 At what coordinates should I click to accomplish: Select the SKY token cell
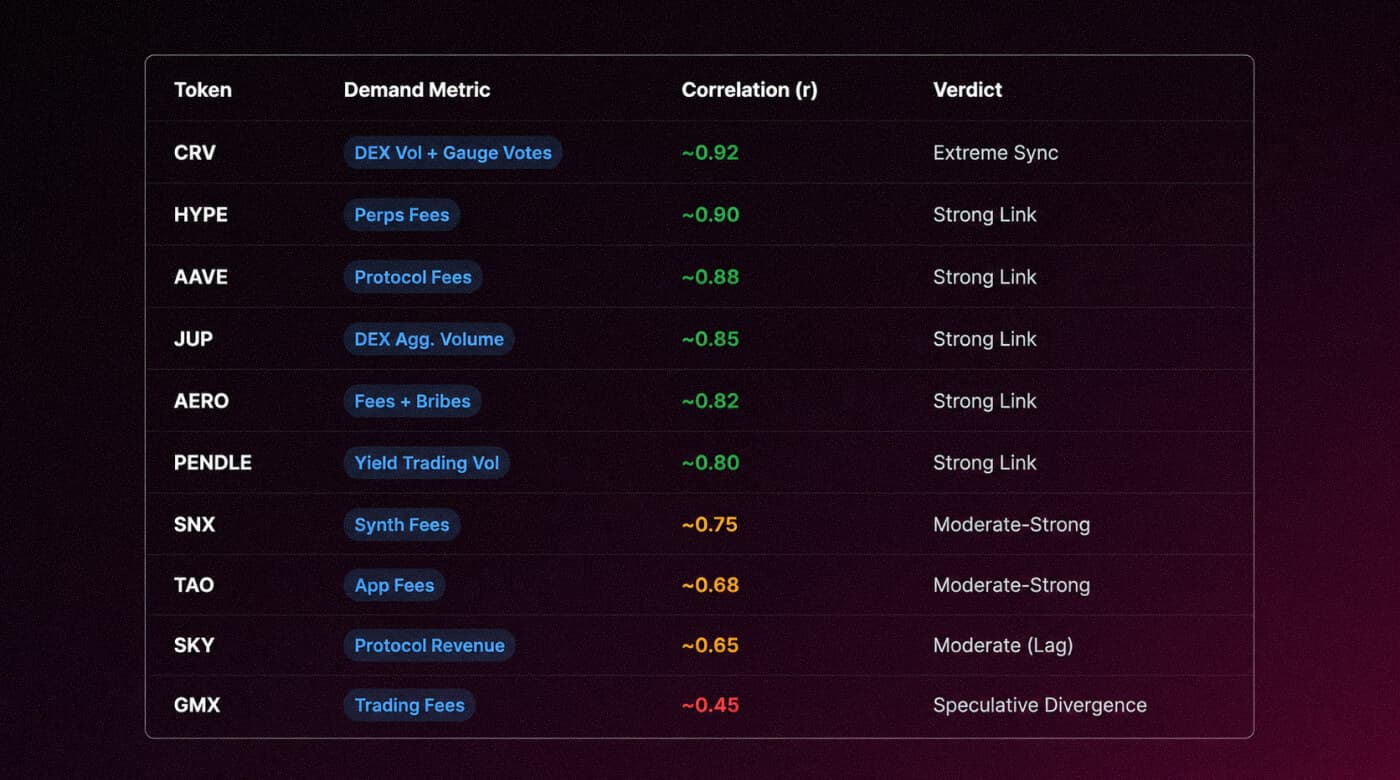[x=194, y=645]
